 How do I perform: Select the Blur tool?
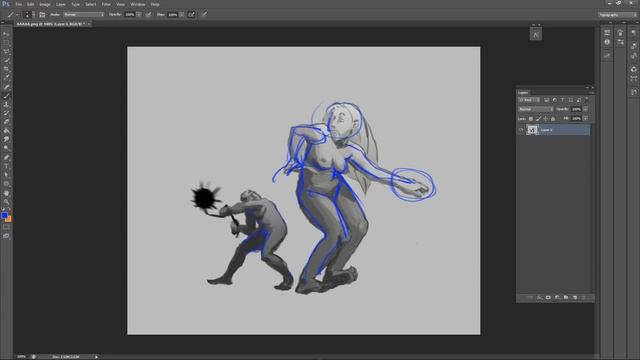[x=6, y=140]
